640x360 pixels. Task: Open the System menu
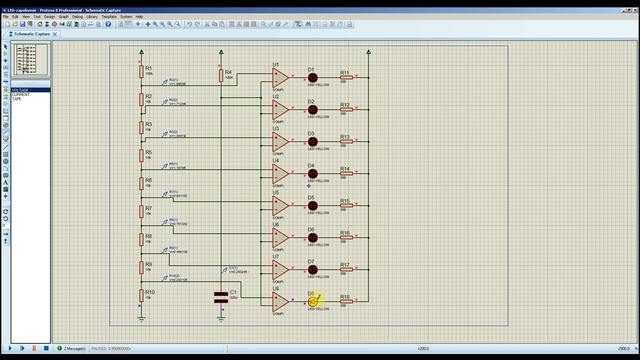coord(126,17)
